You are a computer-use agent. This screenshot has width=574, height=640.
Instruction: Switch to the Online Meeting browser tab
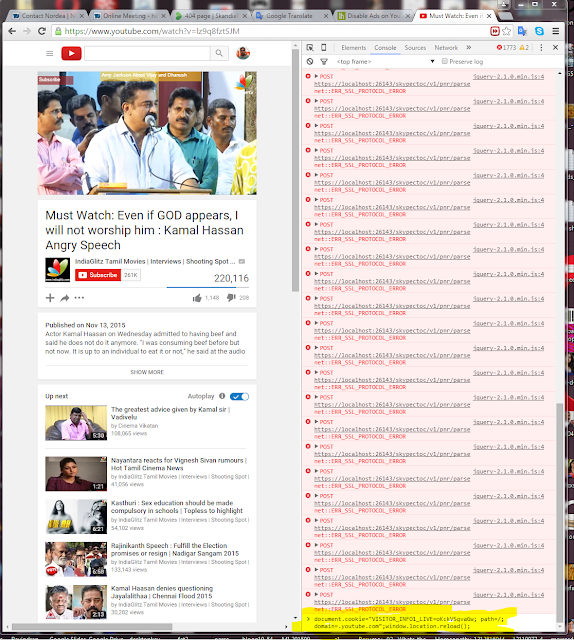click(129, 16)
